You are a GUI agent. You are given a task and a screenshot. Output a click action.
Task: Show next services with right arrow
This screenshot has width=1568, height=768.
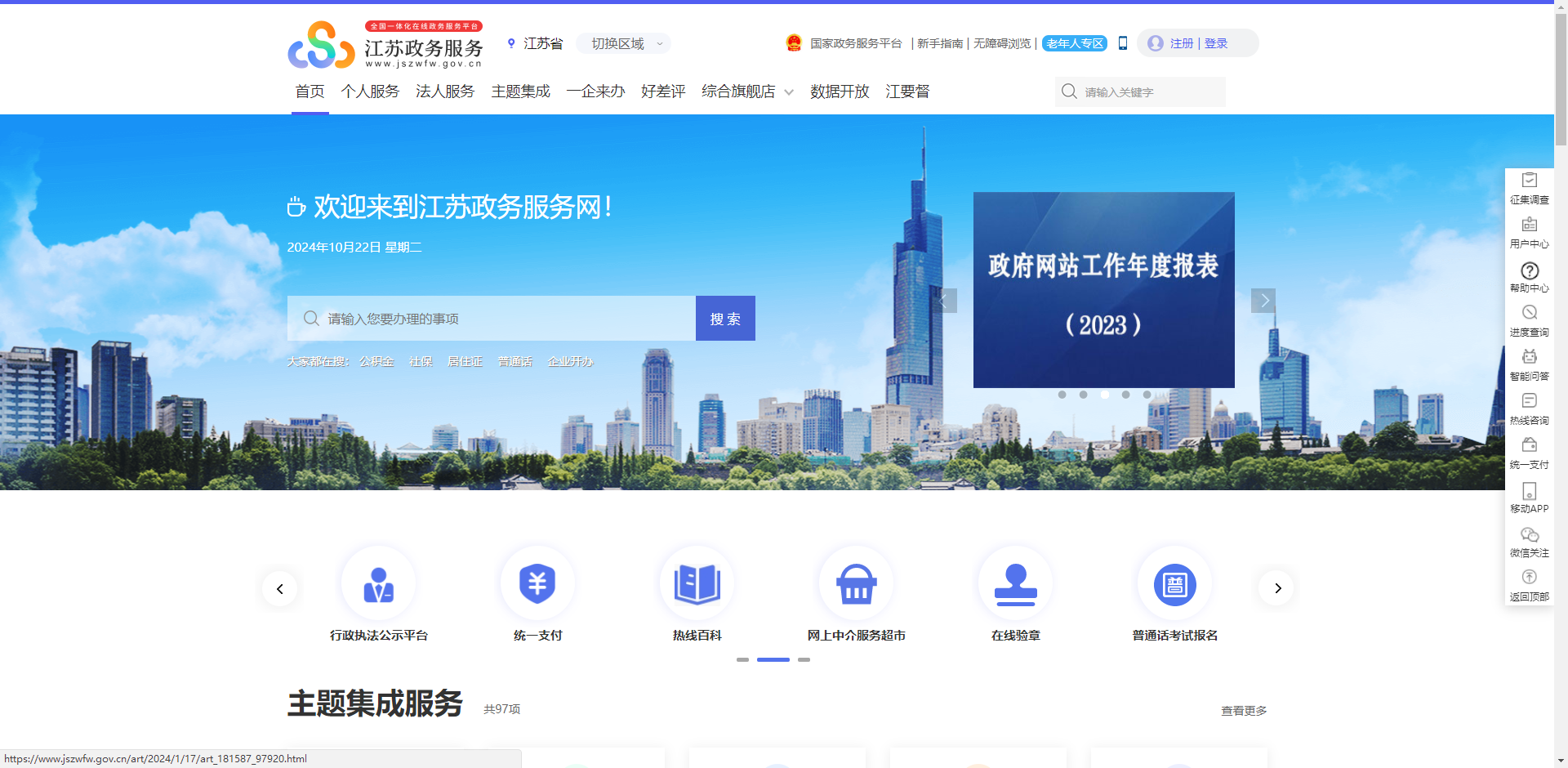pyautogui.click(x=1277, y=588)
